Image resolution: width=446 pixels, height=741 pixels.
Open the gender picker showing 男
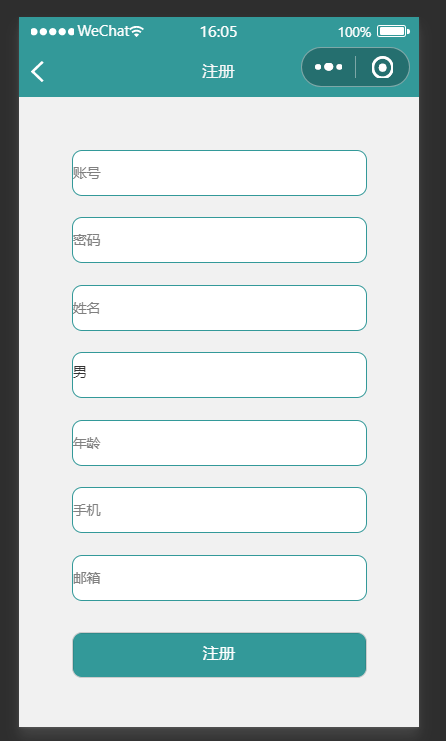coord(219,375)
